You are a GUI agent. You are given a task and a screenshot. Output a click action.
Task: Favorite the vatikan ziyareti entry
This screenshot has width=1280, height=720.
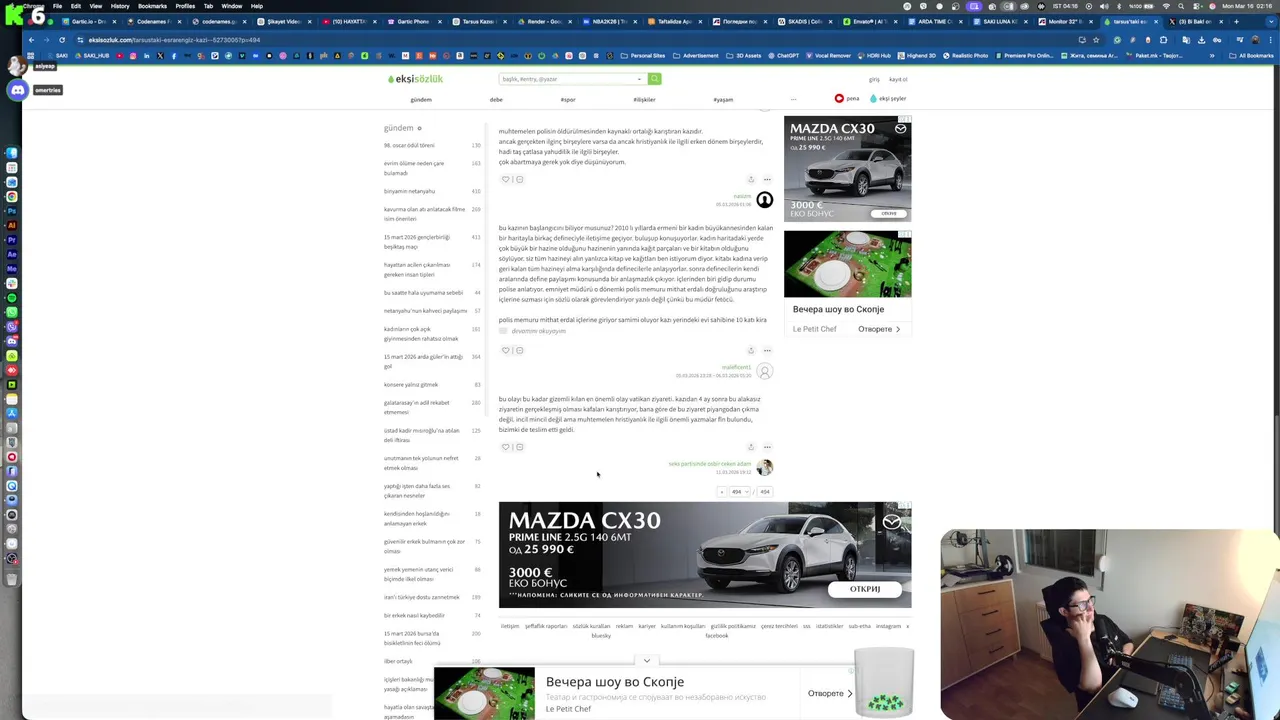click(506, 447)
